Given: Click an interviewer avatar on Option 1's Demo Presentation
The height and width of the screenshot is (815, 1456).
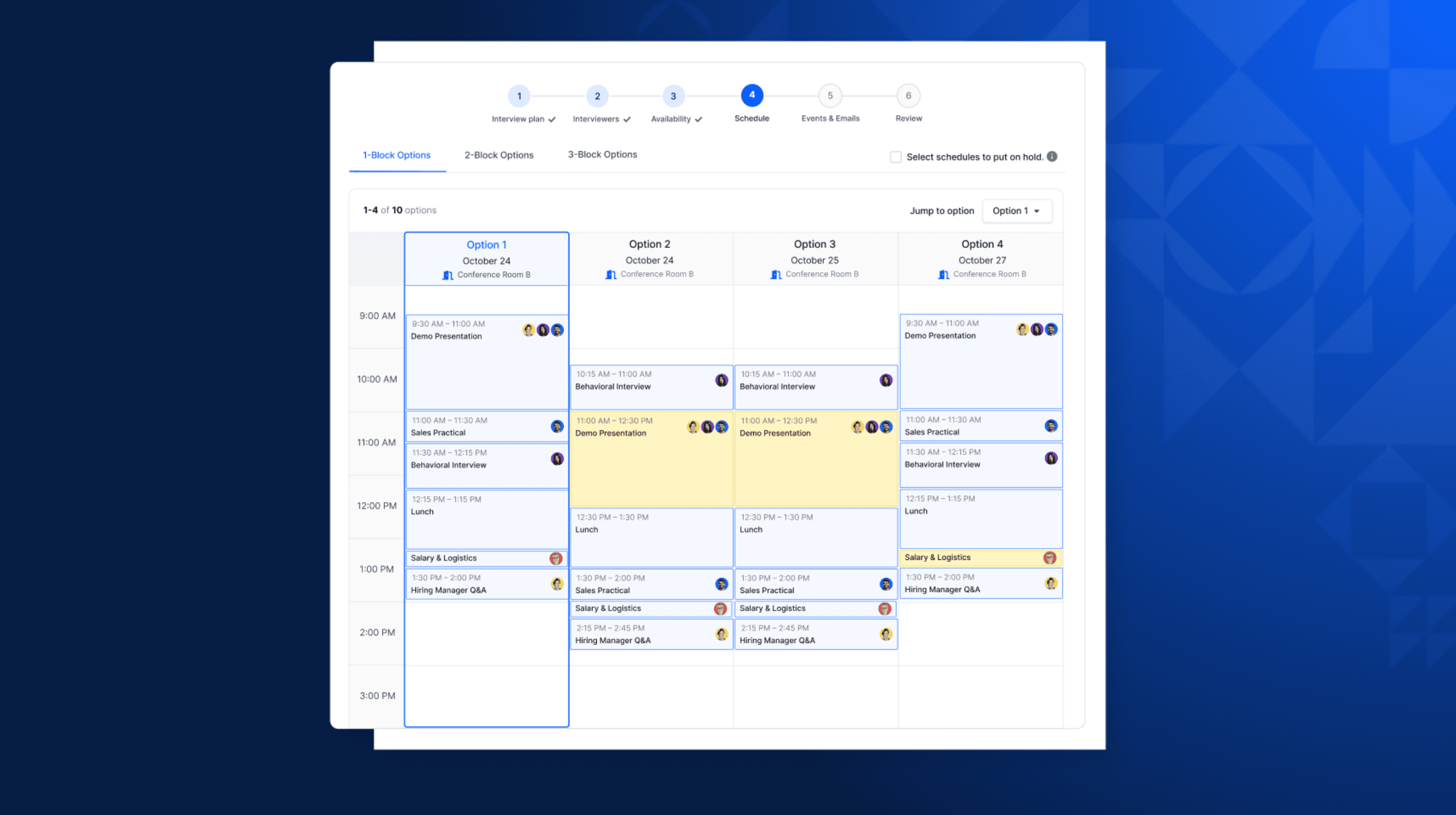Looking at the screenshot, I should coord(543,330).
